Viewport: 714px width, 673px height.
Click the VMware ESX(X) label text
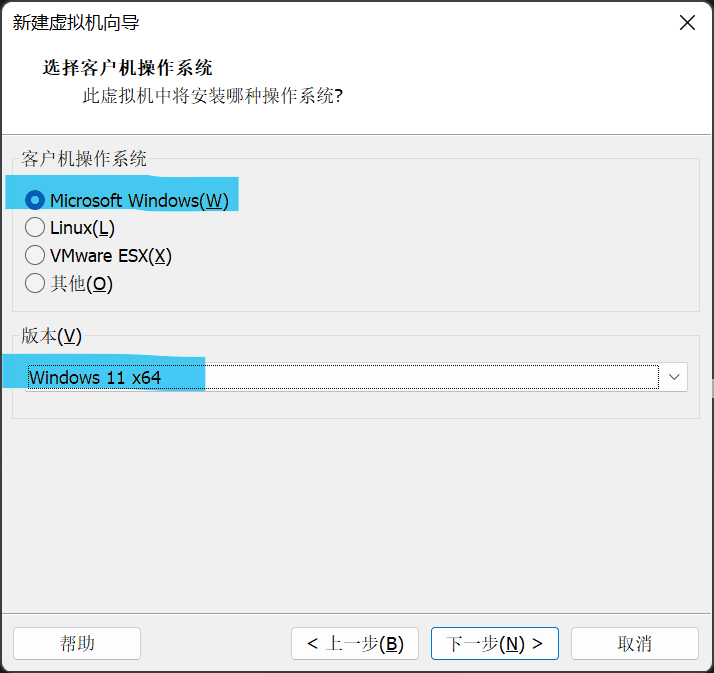111,256
